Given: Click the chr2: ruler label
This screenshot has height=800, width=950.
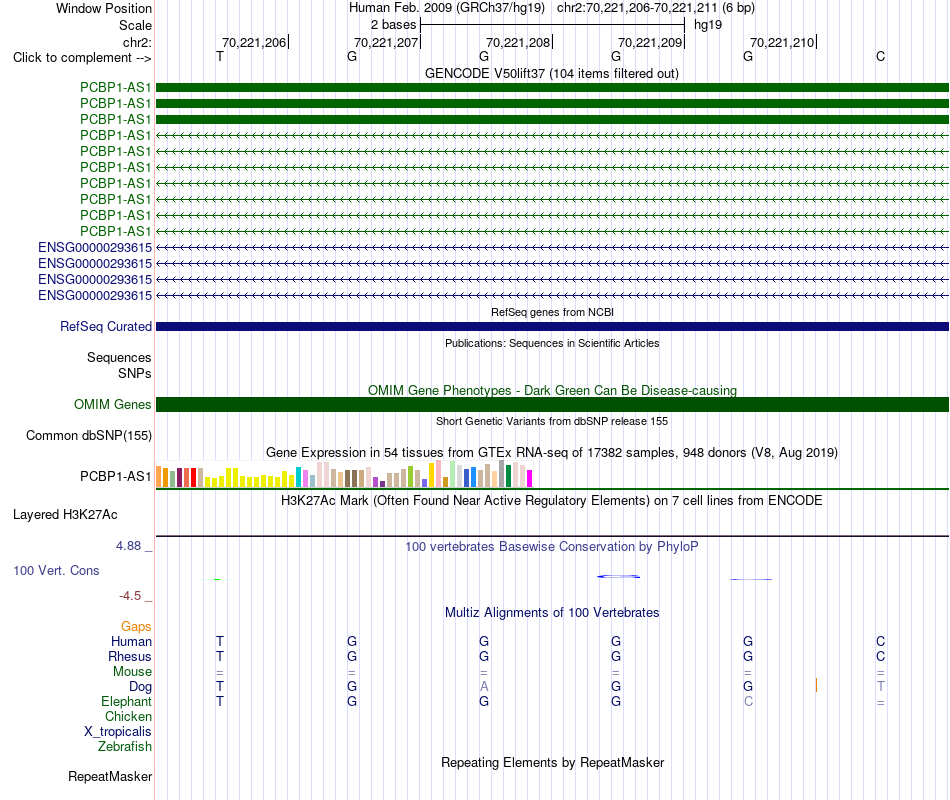Looking at the screenshot, I should [137, 42].
